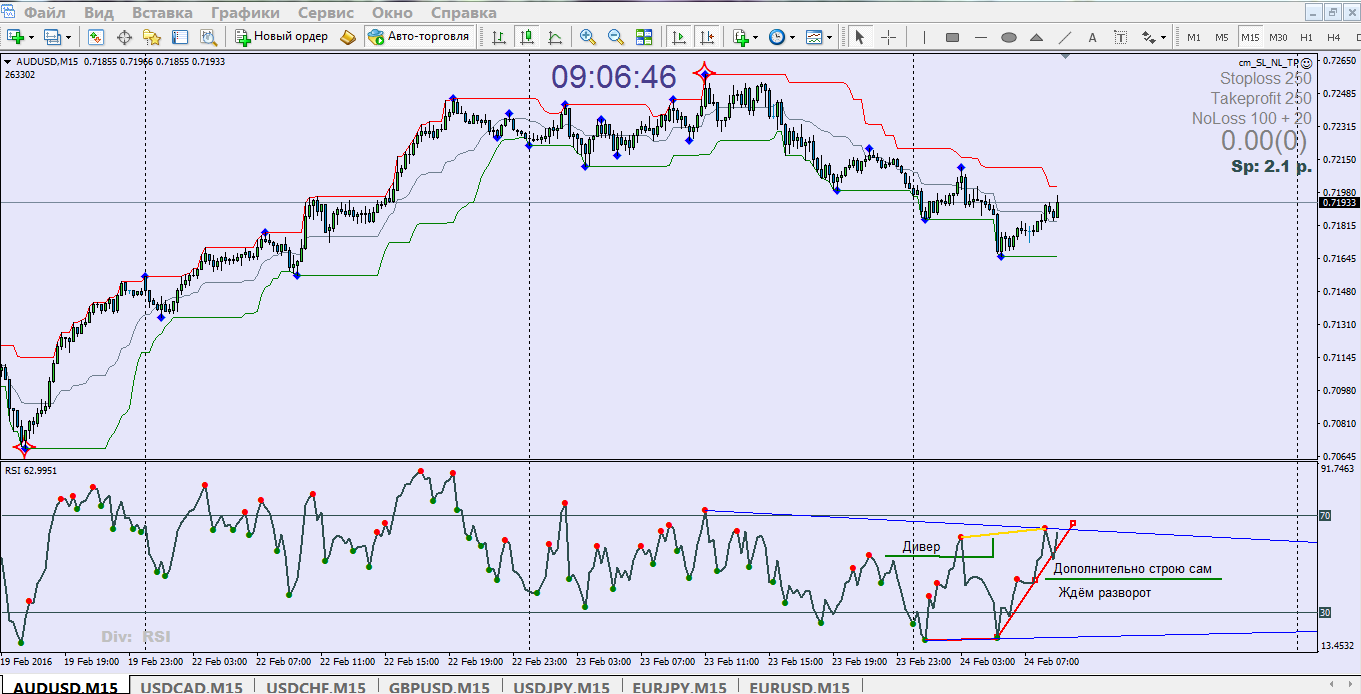Select the rectangle drawing tool
Viewport: 1361px width, 694px height.
952,37
